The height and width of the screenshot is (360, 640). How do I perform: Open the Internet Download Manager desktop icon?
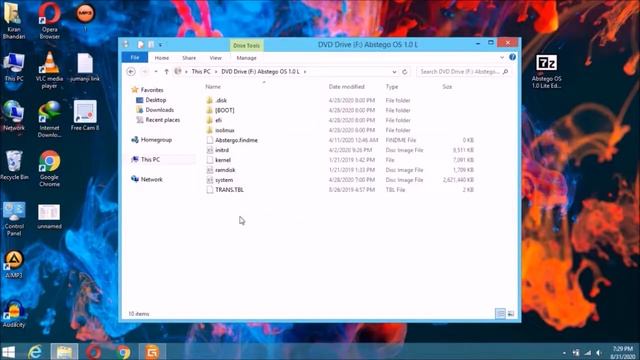[x=49, y=119]
